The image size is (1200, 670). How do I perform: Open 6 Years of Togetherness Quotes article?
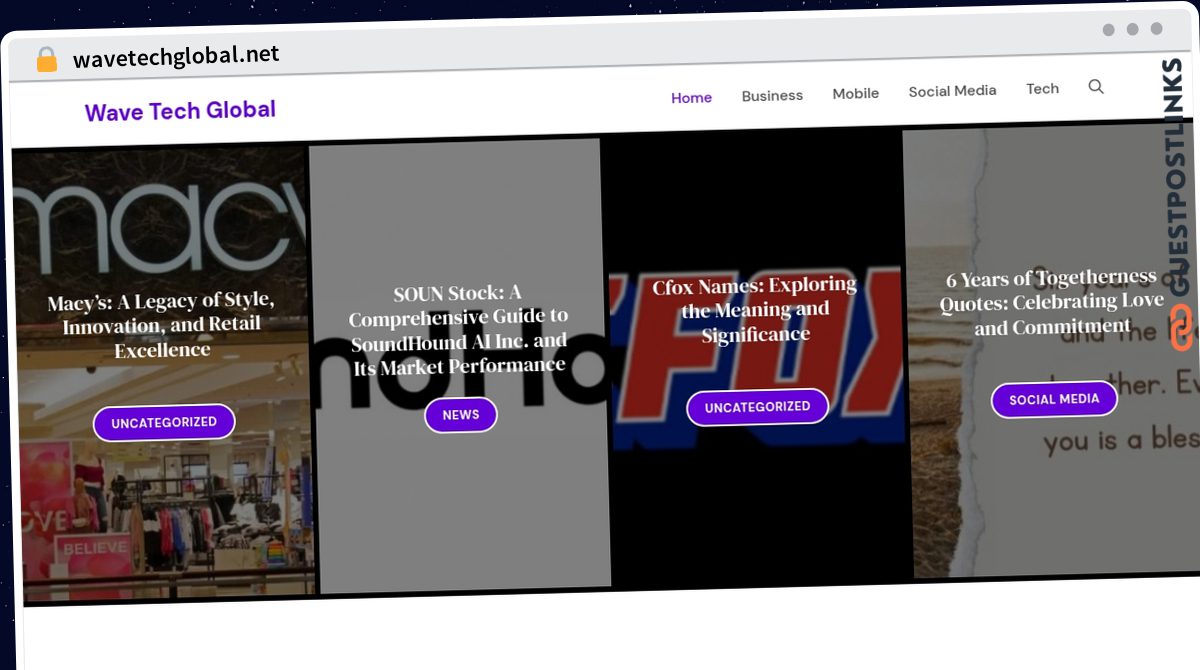[1051, 302]
